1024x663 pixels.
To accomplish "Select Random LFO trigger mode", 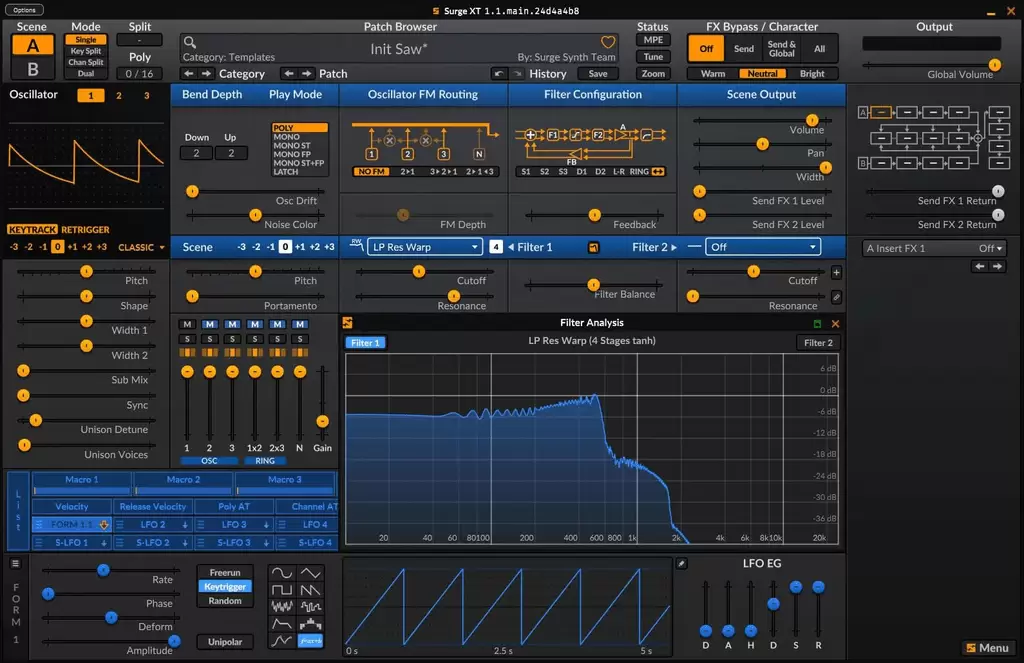I will tap(225, 600).
